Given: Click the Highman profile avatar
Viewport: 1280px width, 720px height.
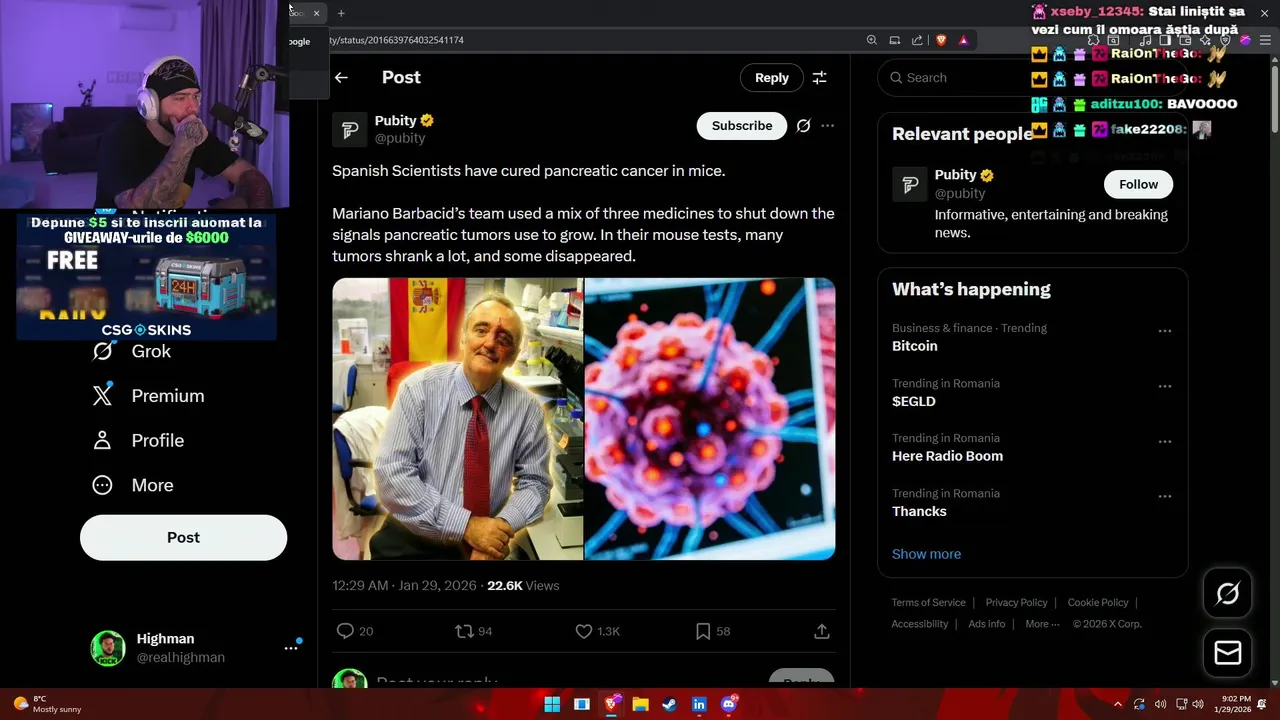Looking at the screenshot, I should click(108, 648).
